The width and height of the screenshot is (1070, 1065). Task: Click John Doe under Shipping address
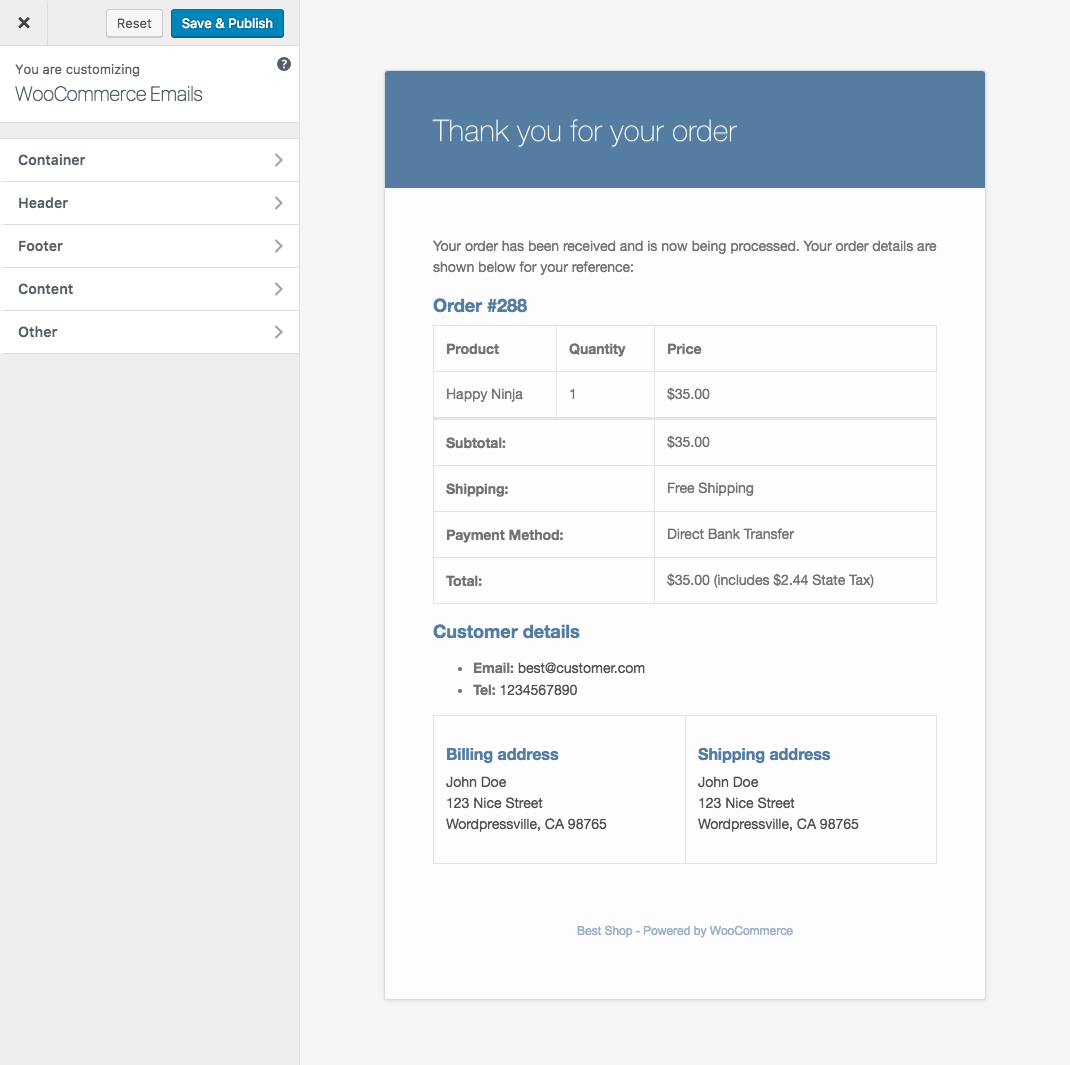coord(728,783)
